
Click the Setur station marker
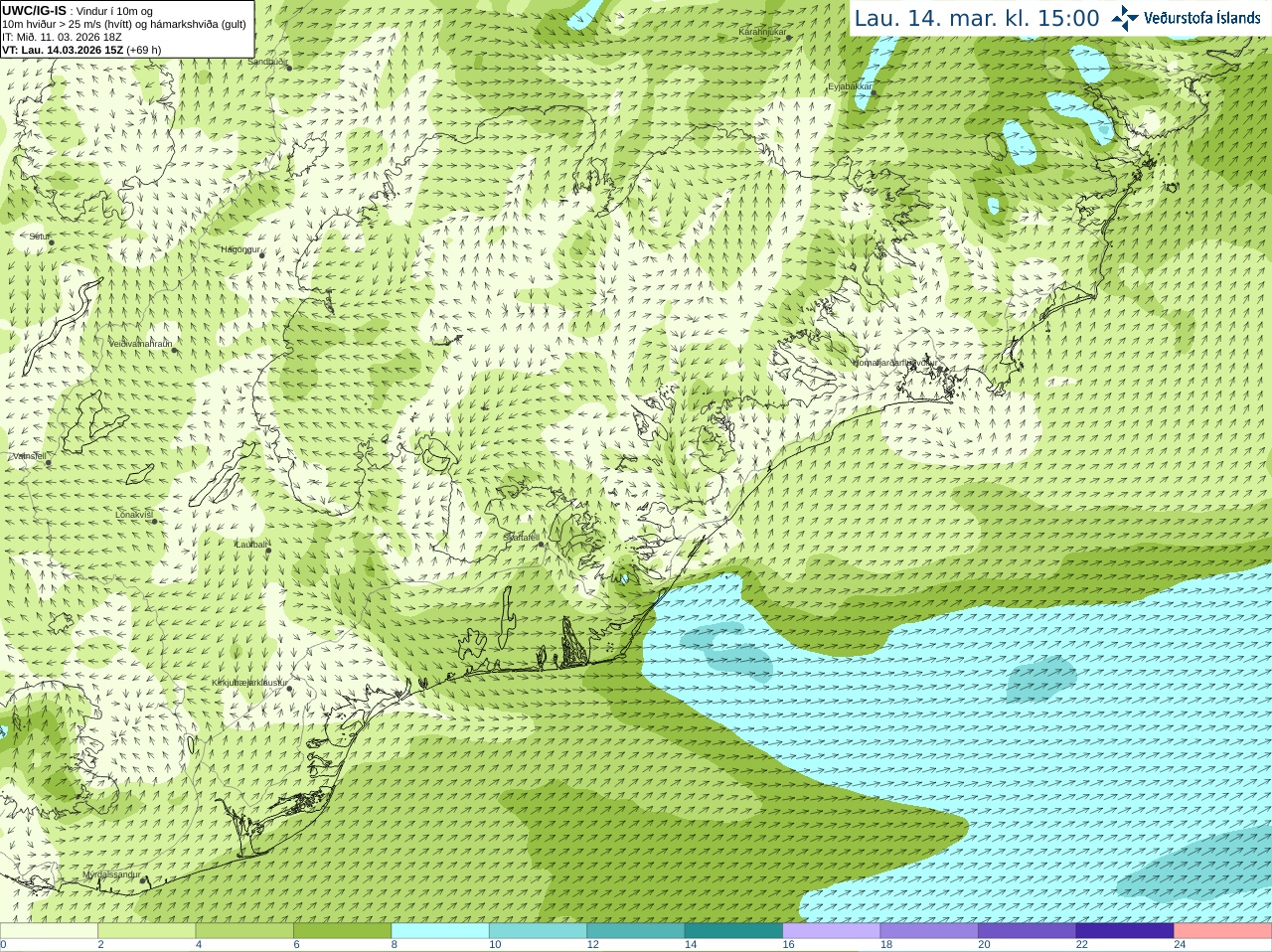coord(52,241)
